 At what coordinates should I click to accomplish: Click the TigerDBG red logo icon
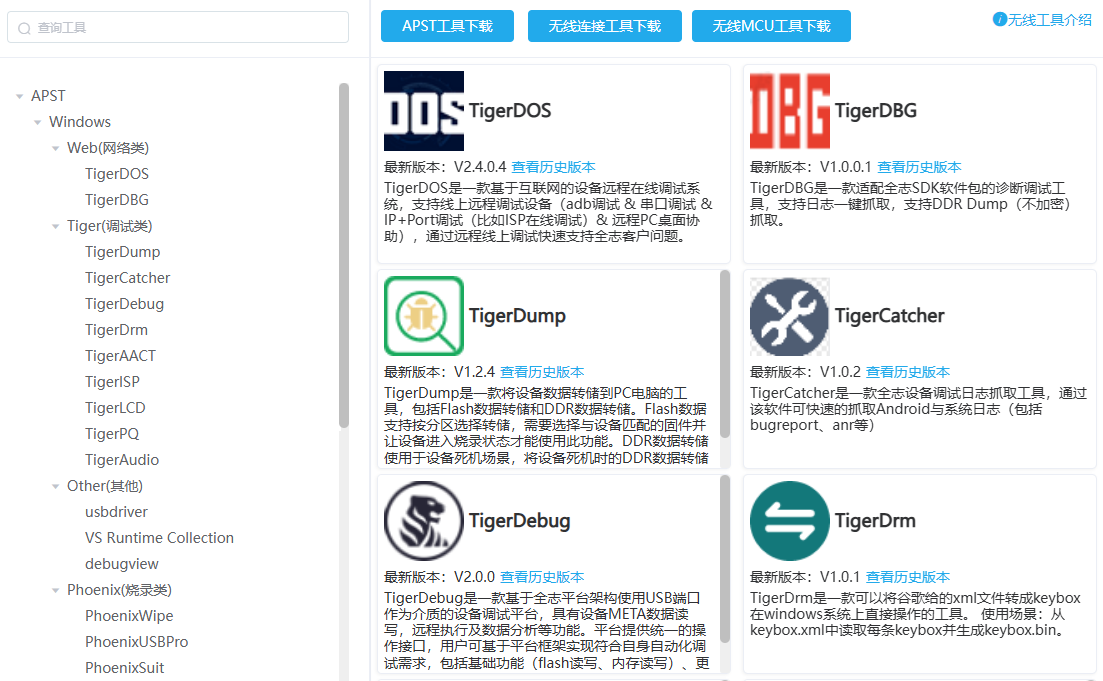click(790, 111)
